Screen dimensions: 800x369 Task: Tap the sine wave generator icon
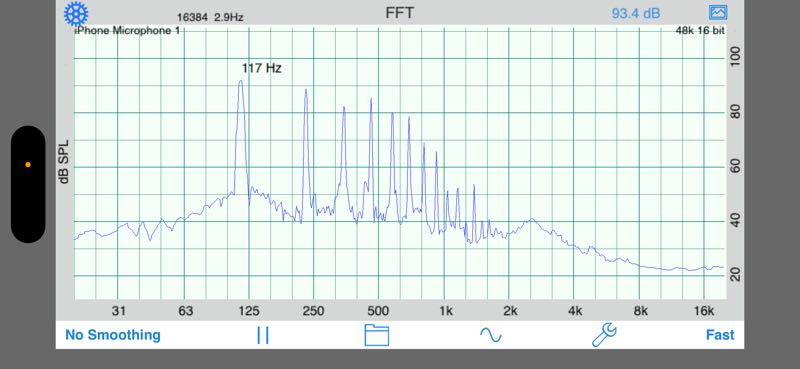[490, 335]
